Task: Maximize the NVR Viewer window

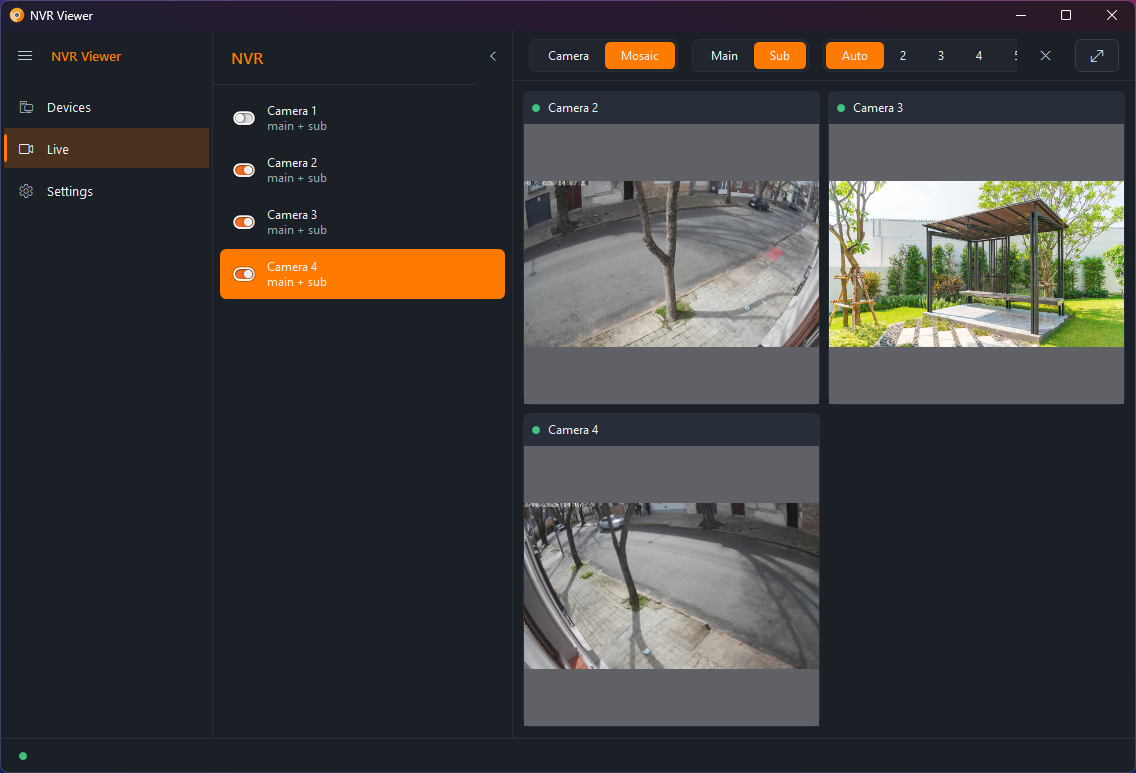Action: click(x=1066, y=15)
